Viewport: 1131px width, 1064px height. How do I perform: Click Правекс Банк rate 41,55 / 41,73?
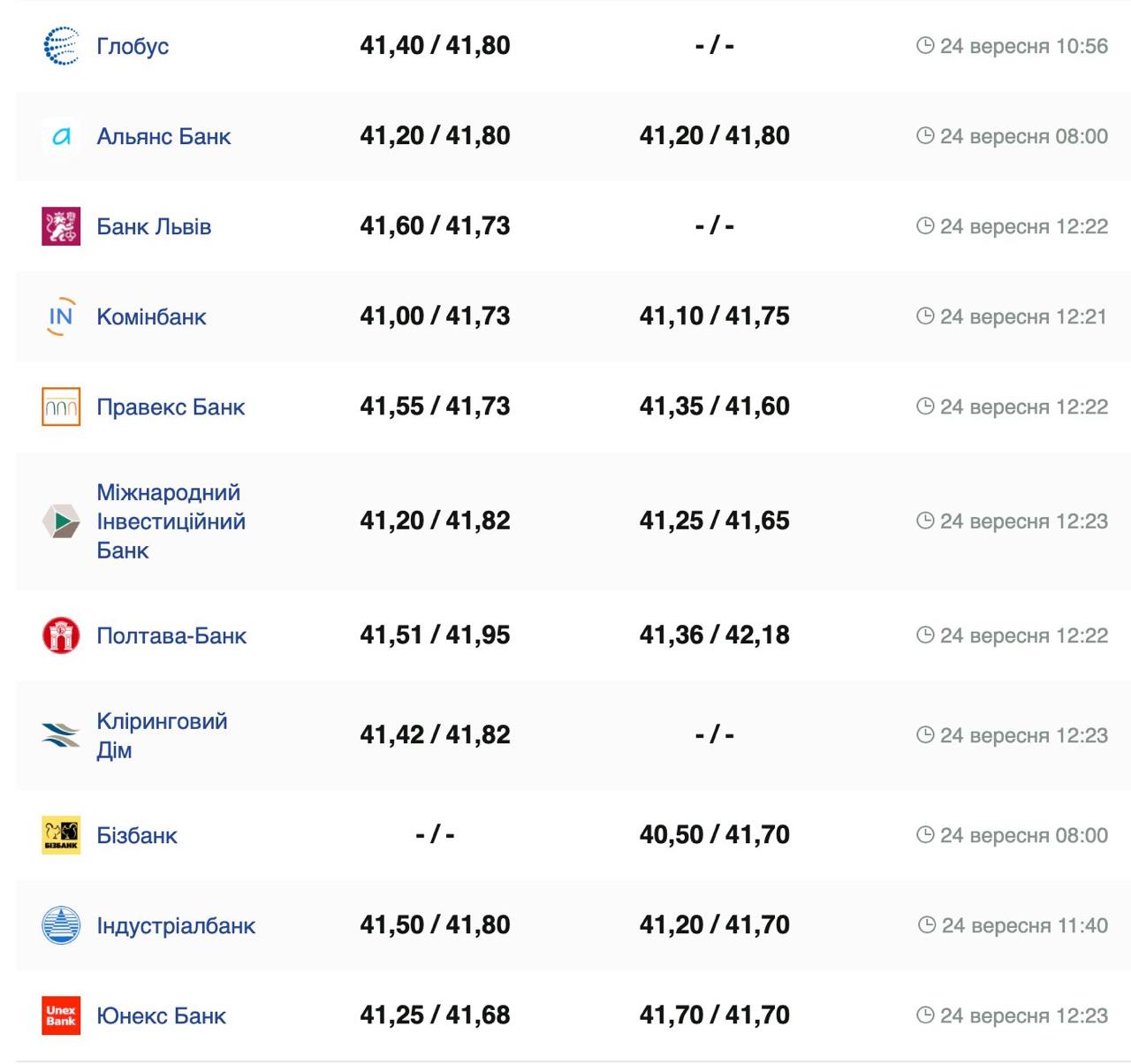(435, 407)
